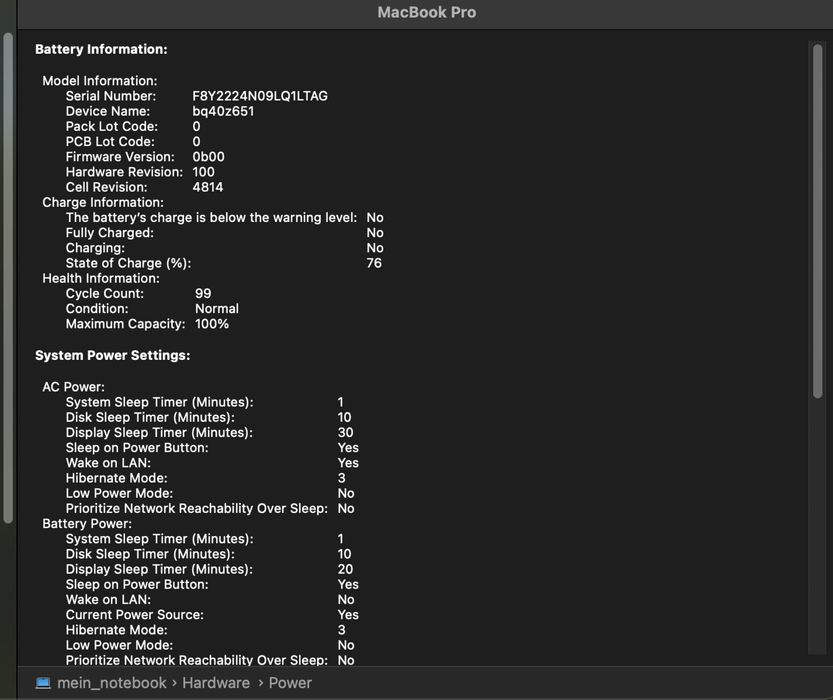Viewport: 833px width, 700px height.
Task: Click the Charging label
Action: coord(95,248)
